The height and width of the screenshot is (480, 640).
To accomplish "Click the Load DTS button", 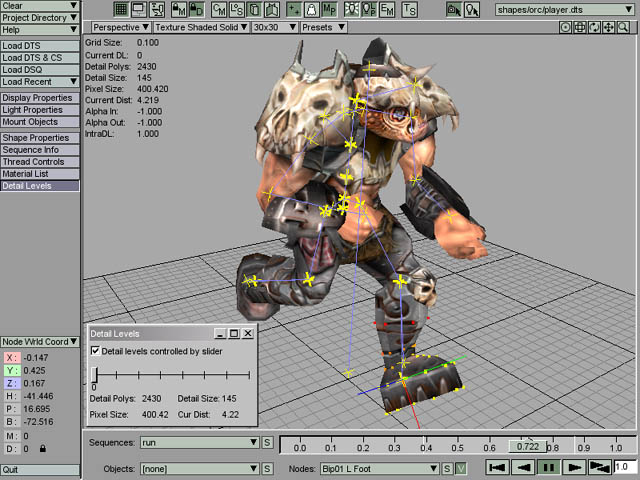I will (x=39, y=44).
